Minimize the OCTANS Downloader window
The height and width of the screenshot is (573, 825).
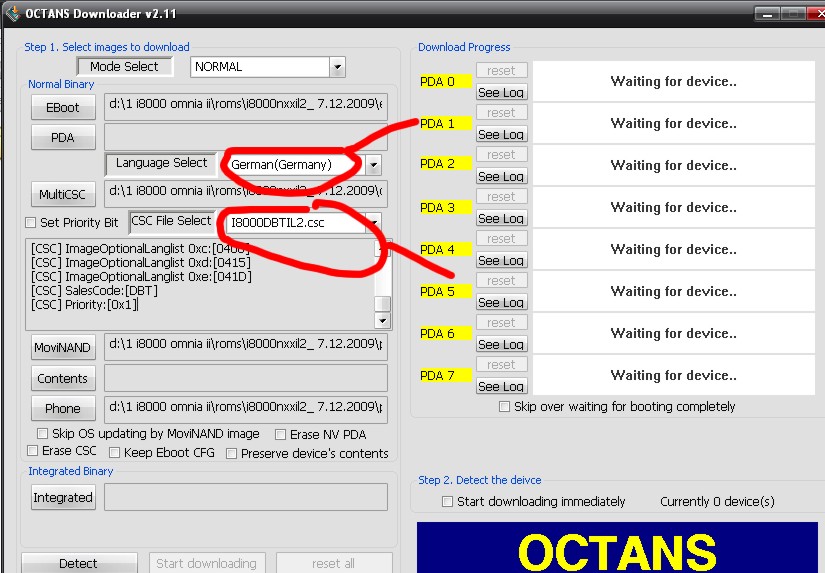(767, 14)
